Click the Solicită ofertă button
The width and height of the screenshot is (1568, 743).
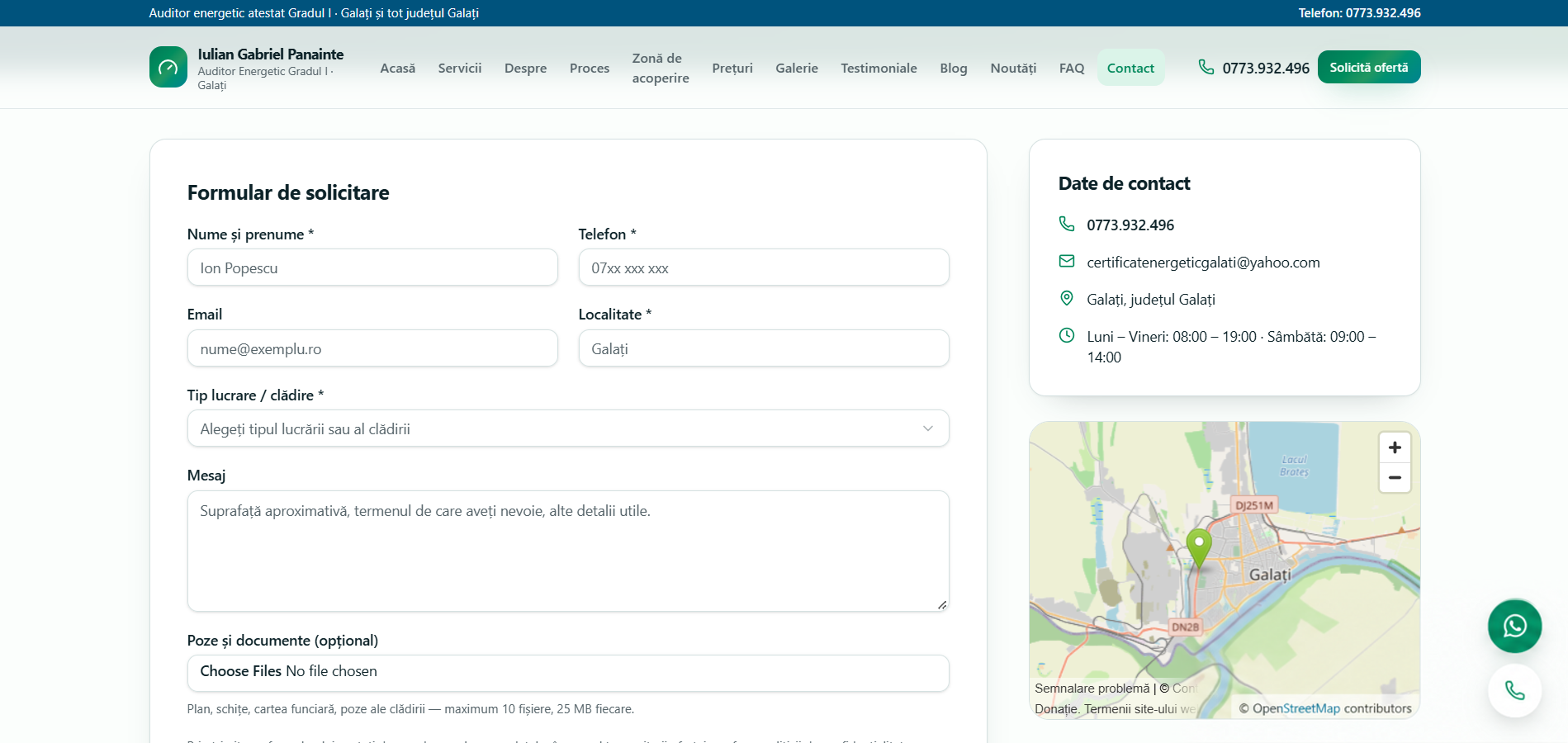(x=1369, y=67)
